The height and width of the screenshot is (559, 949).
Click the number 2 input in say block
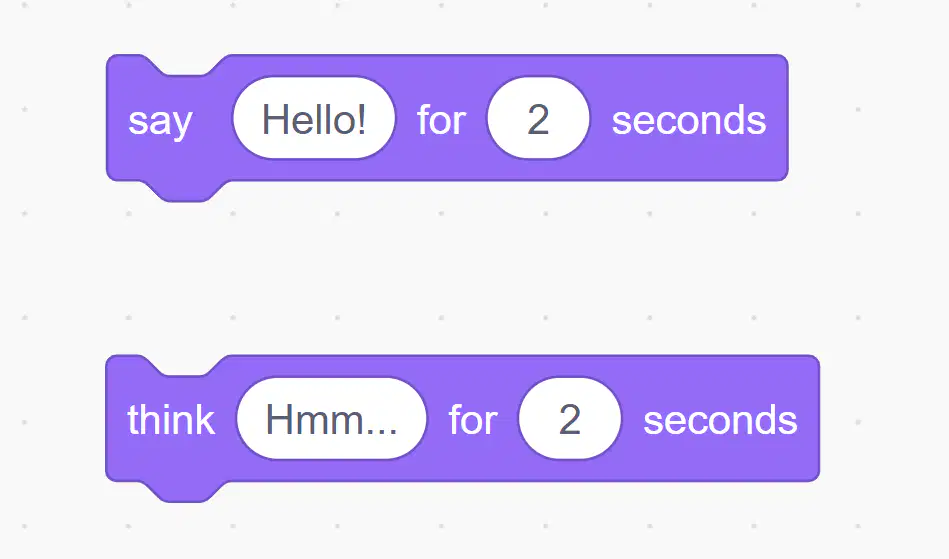tap(538, 118)
